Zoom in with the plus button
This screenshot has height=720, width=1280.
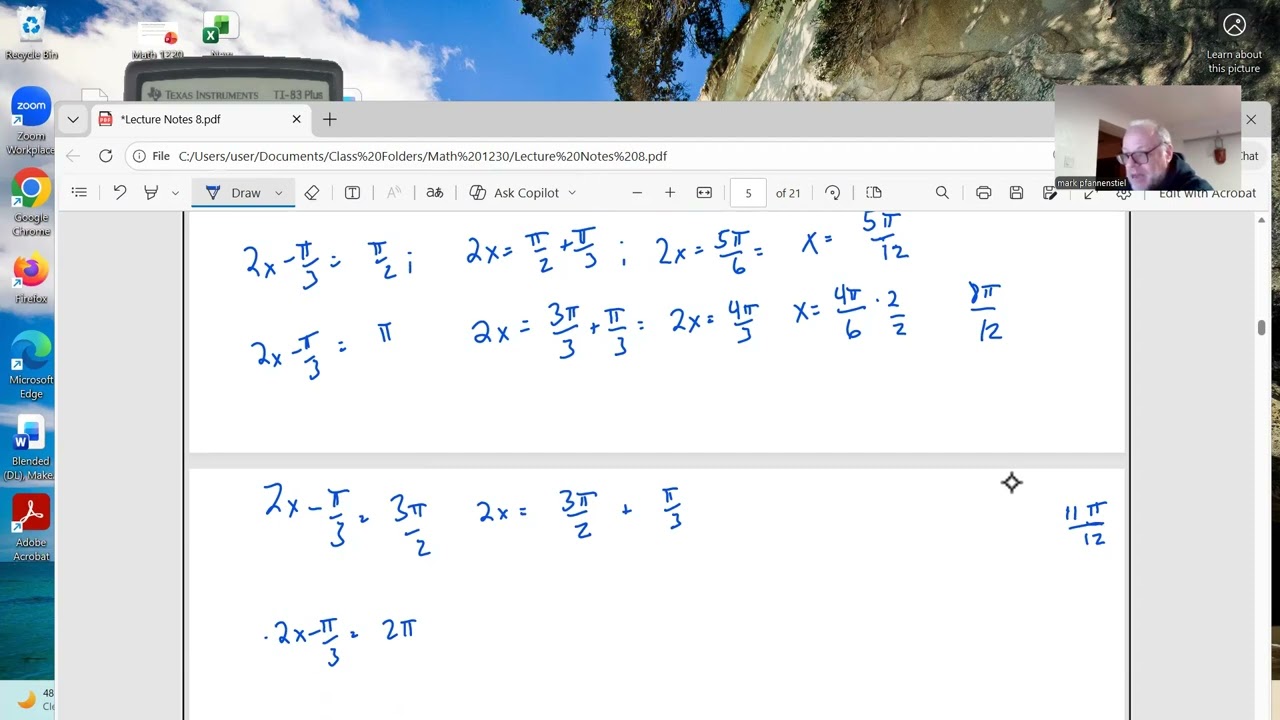click(670, 193)
